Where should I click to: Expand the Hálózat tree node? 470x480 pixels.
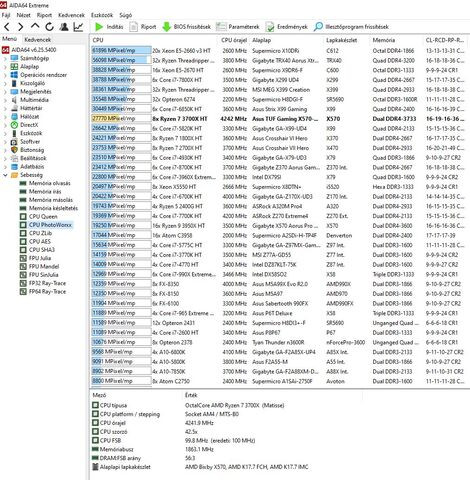click(5, 117)
